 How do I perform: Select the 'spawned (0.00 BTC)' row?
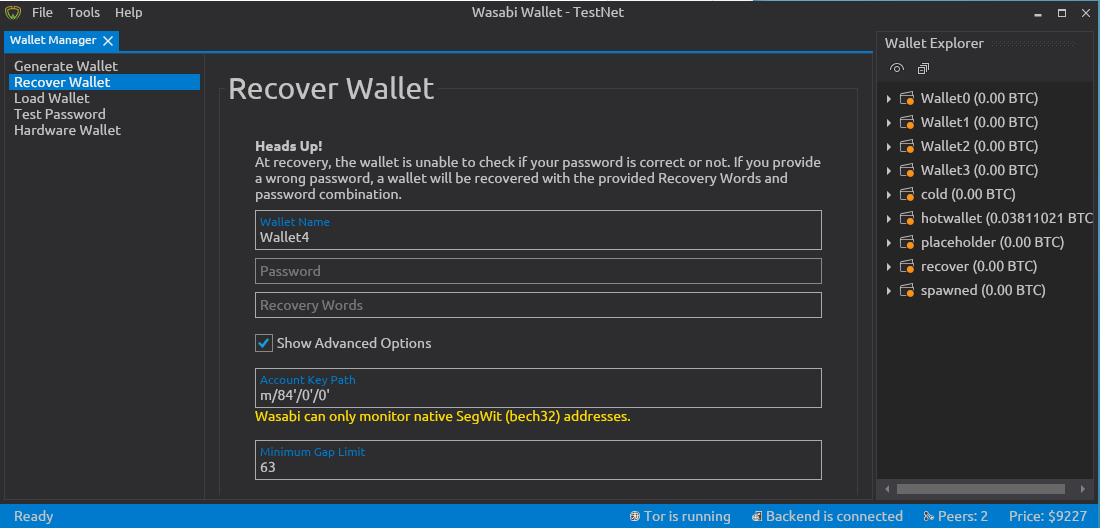[x=986, y=290]
